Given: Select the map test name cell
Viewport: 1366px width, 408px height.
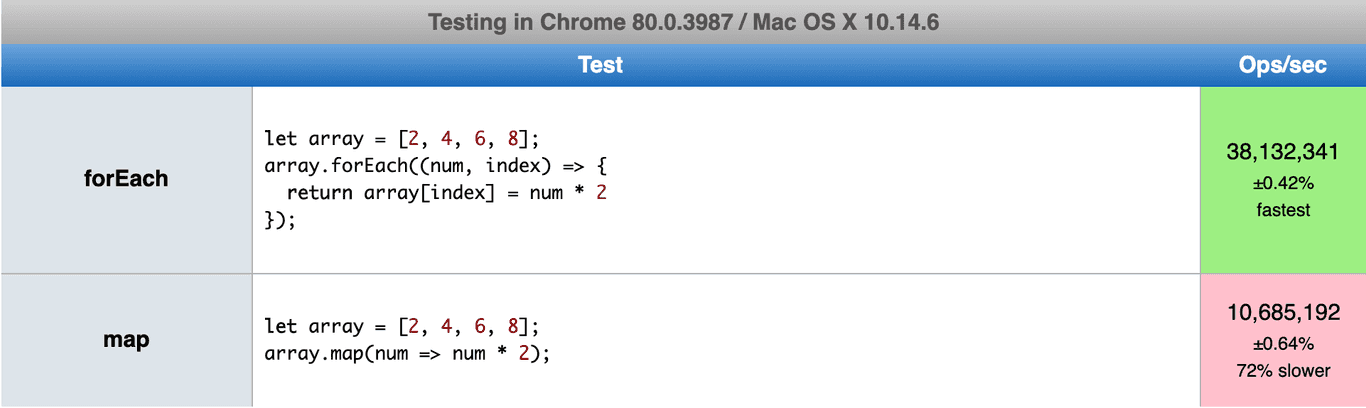Looking at the screenshot, I should (x=126, y=340).
